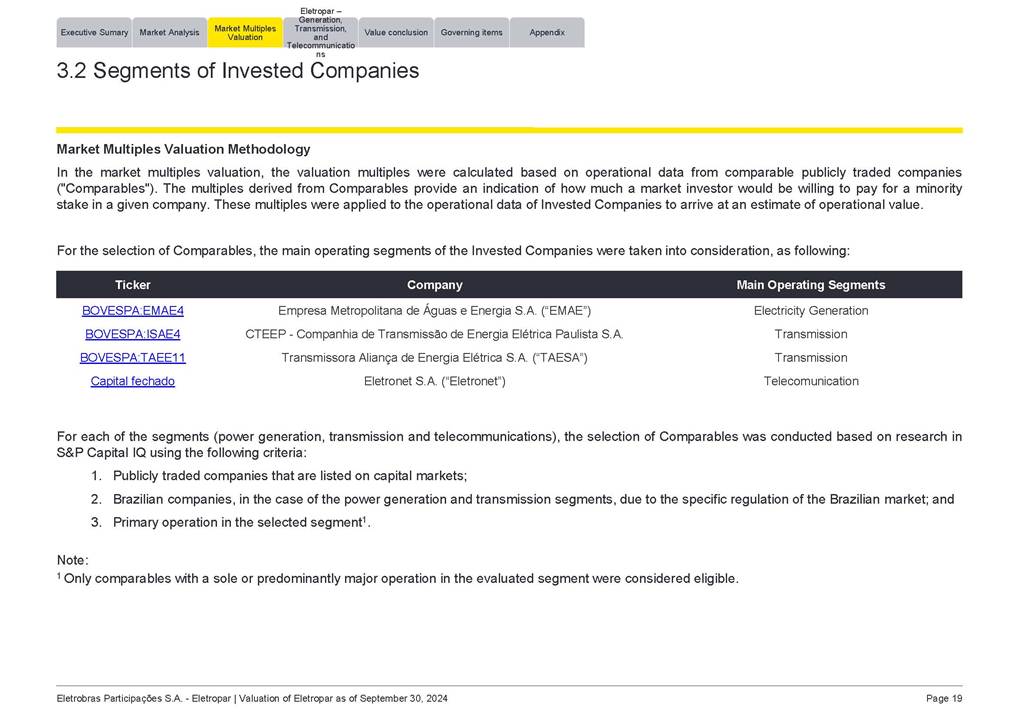This screenshot has height=720, width=1019.
Task: Click the Market Multiples Valuation Methodology subheading
Action: (x=183, y=149)
